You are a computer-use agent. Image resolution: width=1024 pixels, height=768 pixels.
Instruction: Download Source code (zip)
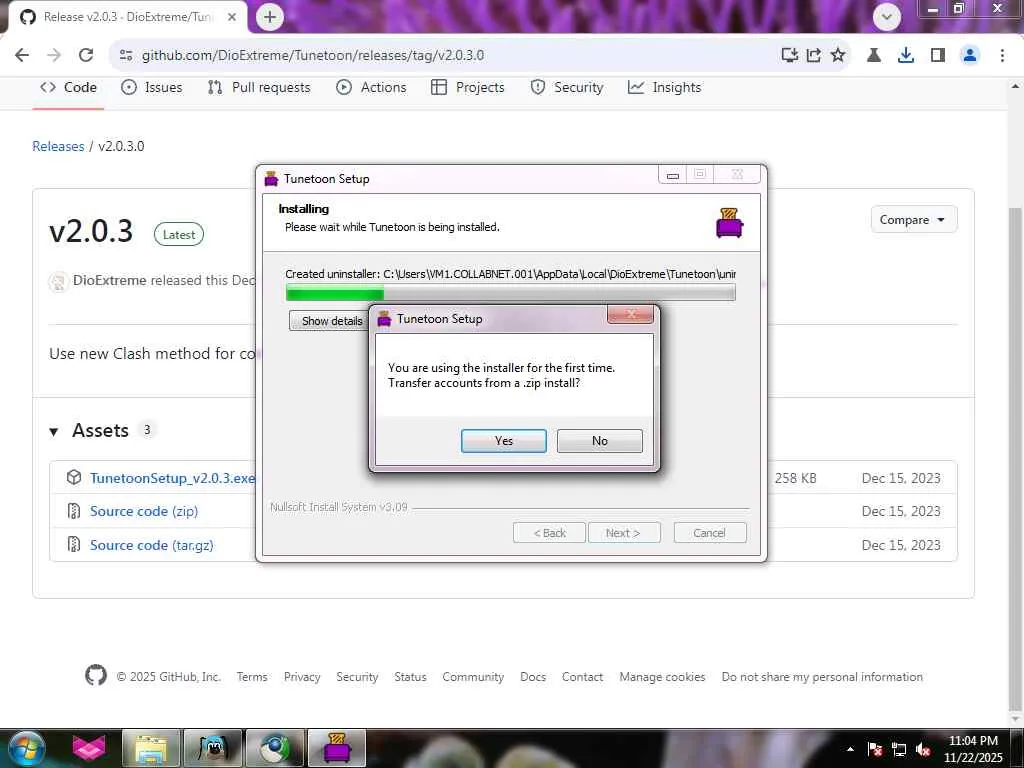pos(144,511)
